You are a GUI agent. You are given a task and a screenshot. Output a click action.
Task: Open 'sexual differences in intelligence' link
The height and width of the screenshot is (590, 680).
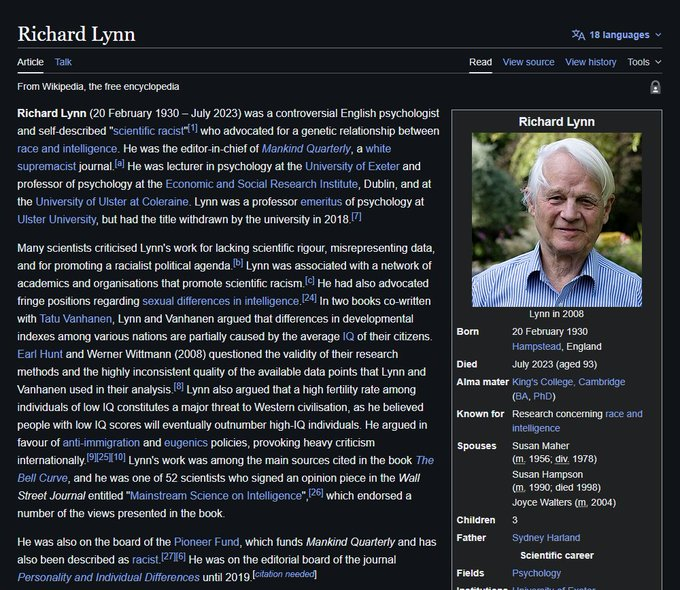(x=221, y=301)
